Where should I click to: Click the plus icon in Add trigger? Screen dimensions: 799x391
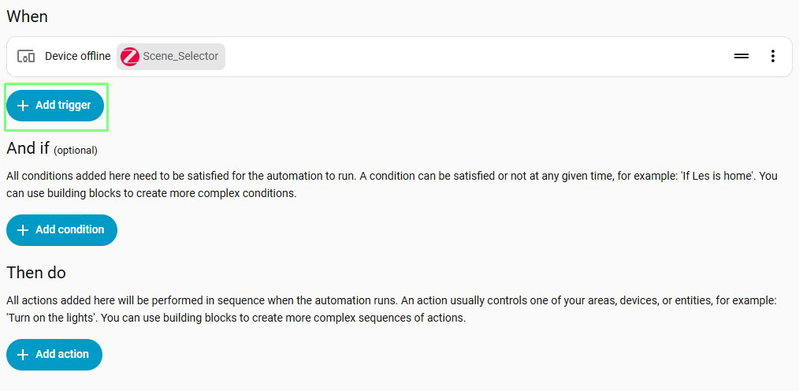click(x=22, y=106)
